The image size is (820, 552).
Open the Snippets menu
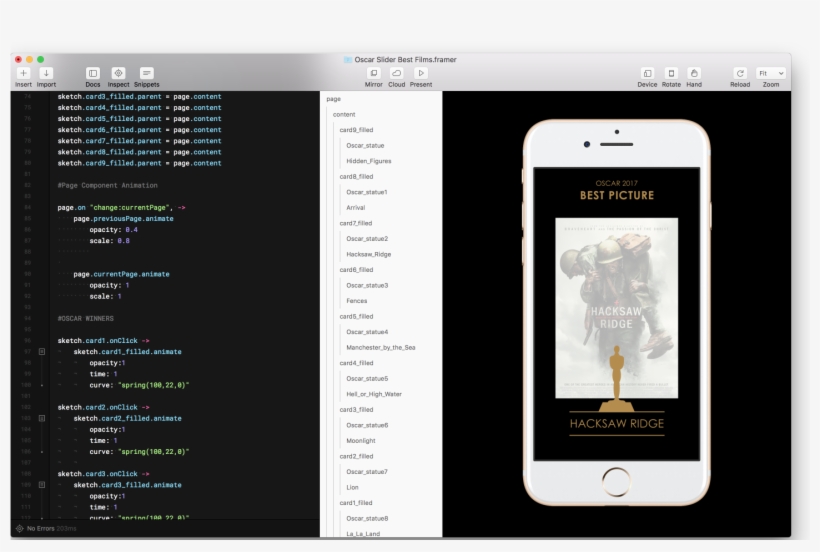pos(146,74)
